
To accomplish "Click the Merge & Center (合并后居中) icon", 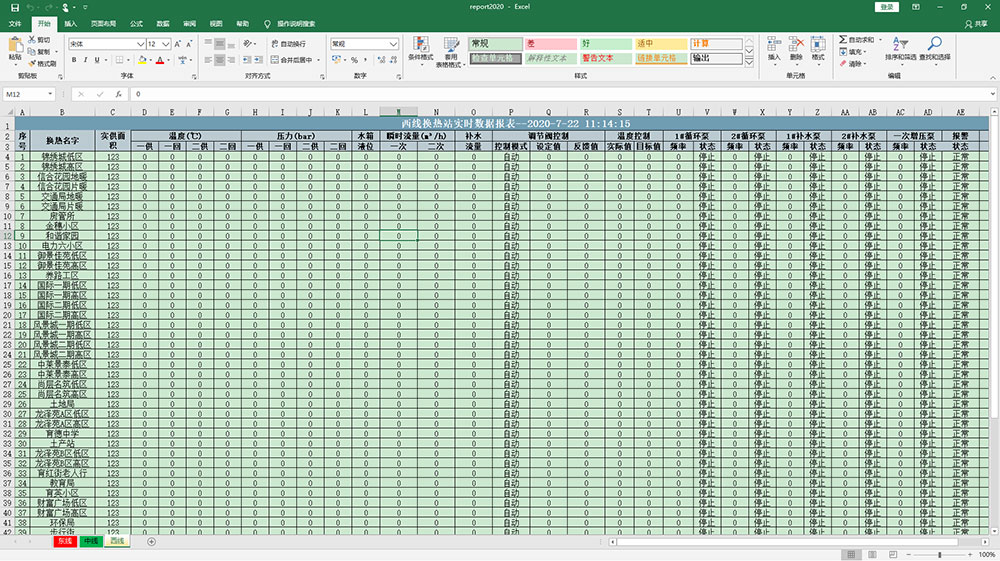I will [x=274, y=60].
